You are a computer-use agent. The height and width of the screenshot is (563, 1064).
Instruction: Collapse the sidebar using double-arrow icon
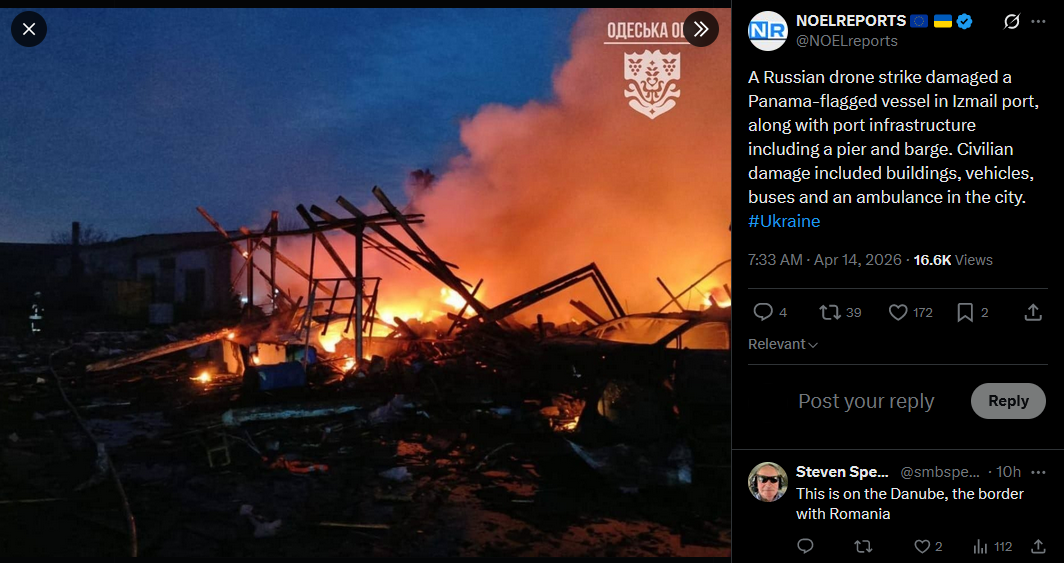tap(701, 29)
